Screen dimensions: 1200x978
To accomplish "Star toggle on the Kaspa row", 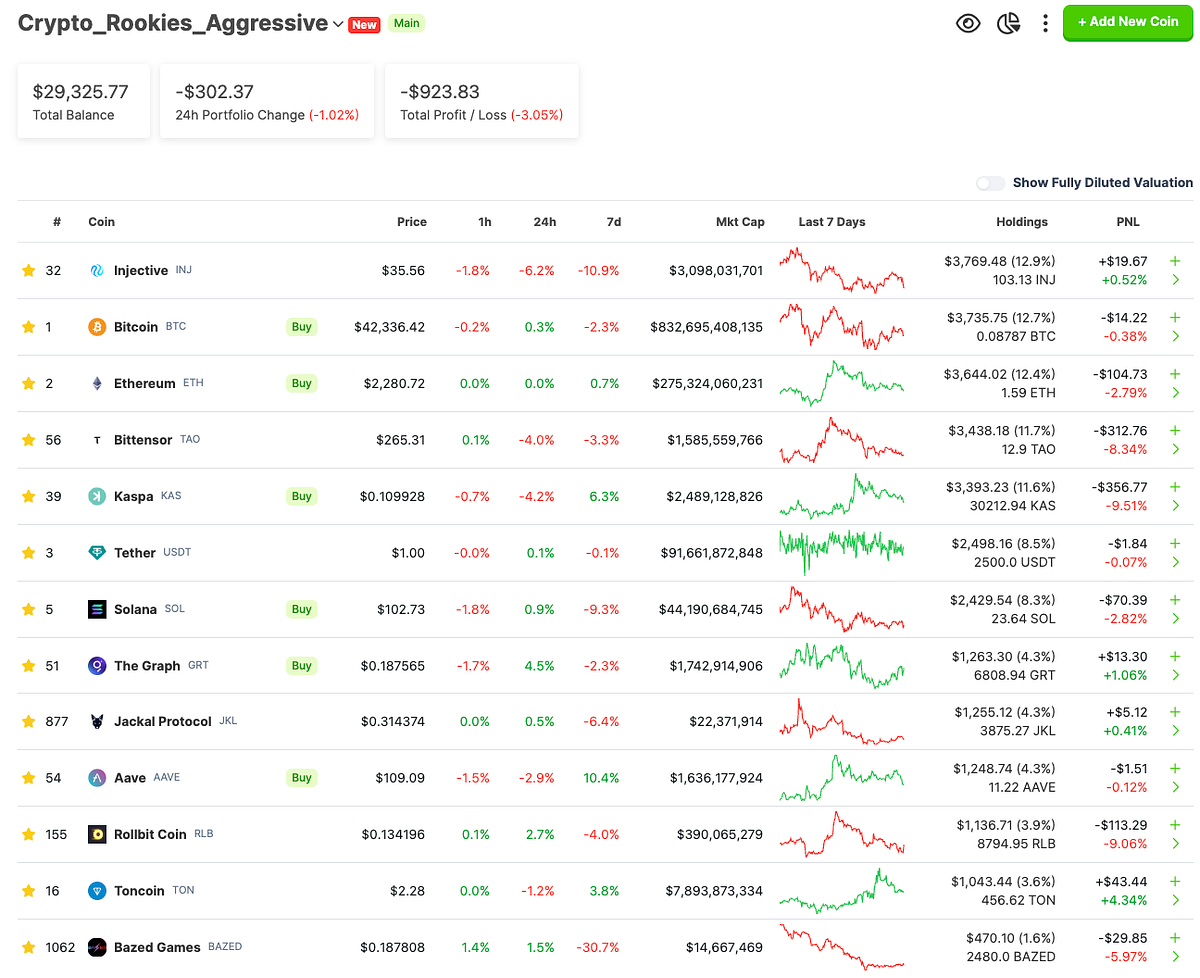I will pos(29,496).
